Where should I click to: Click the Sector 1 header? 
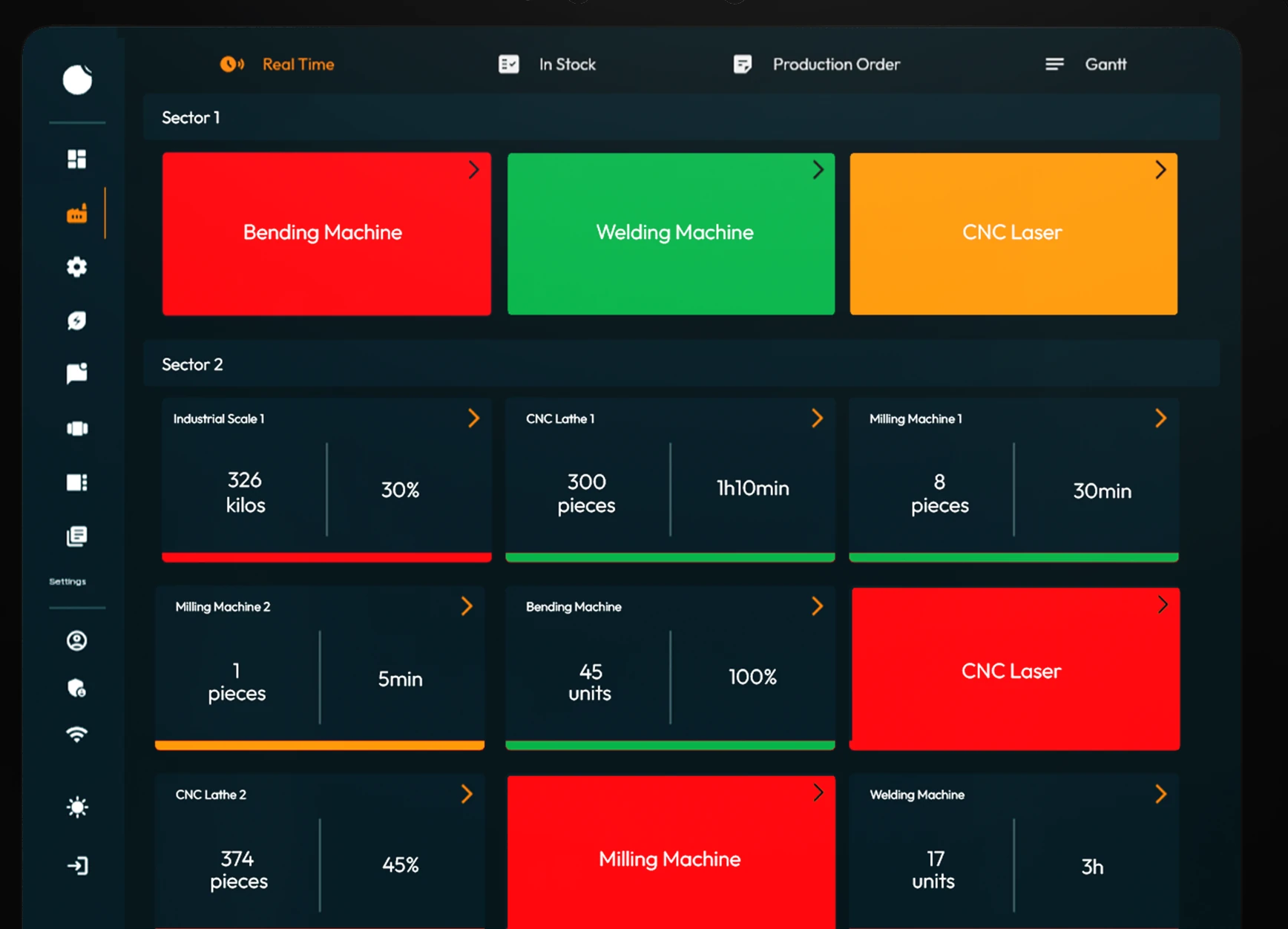(681, 117)
